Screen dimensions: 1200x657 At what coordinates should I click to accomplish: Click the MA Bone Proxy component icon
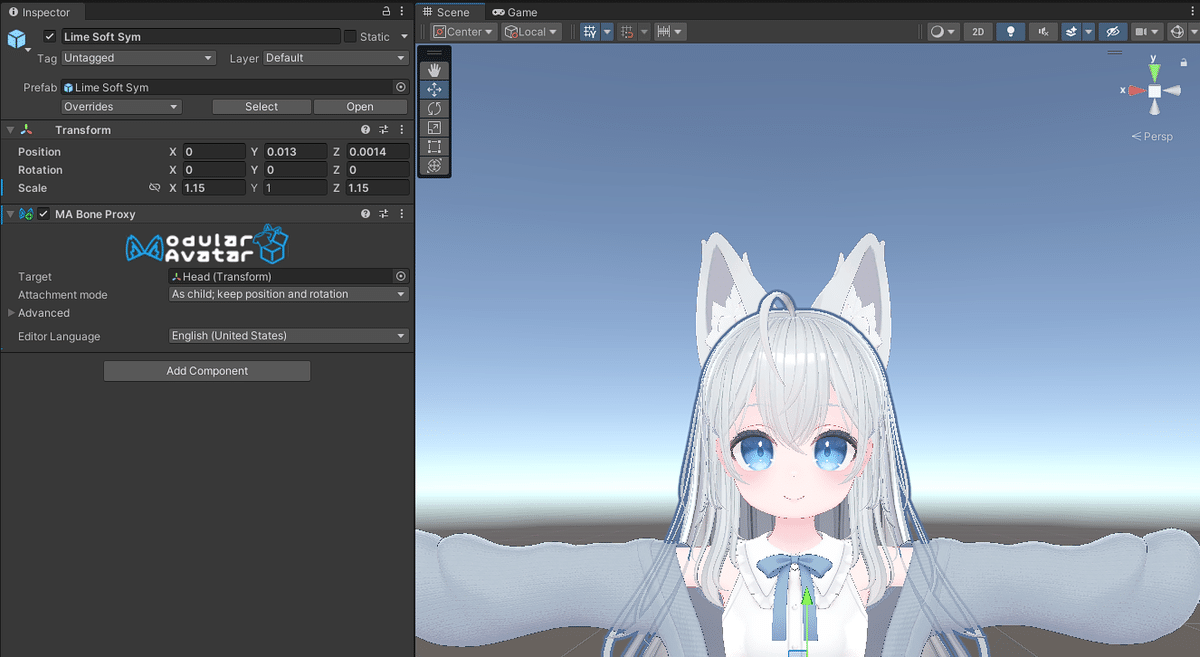[x=26, y=214]
